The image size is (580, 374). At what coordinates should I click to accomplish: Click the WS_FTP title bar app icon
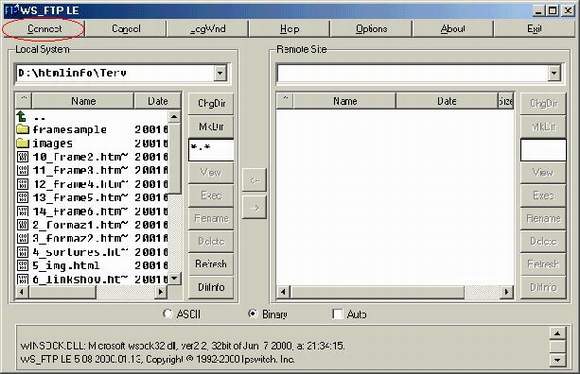(11, 10)
